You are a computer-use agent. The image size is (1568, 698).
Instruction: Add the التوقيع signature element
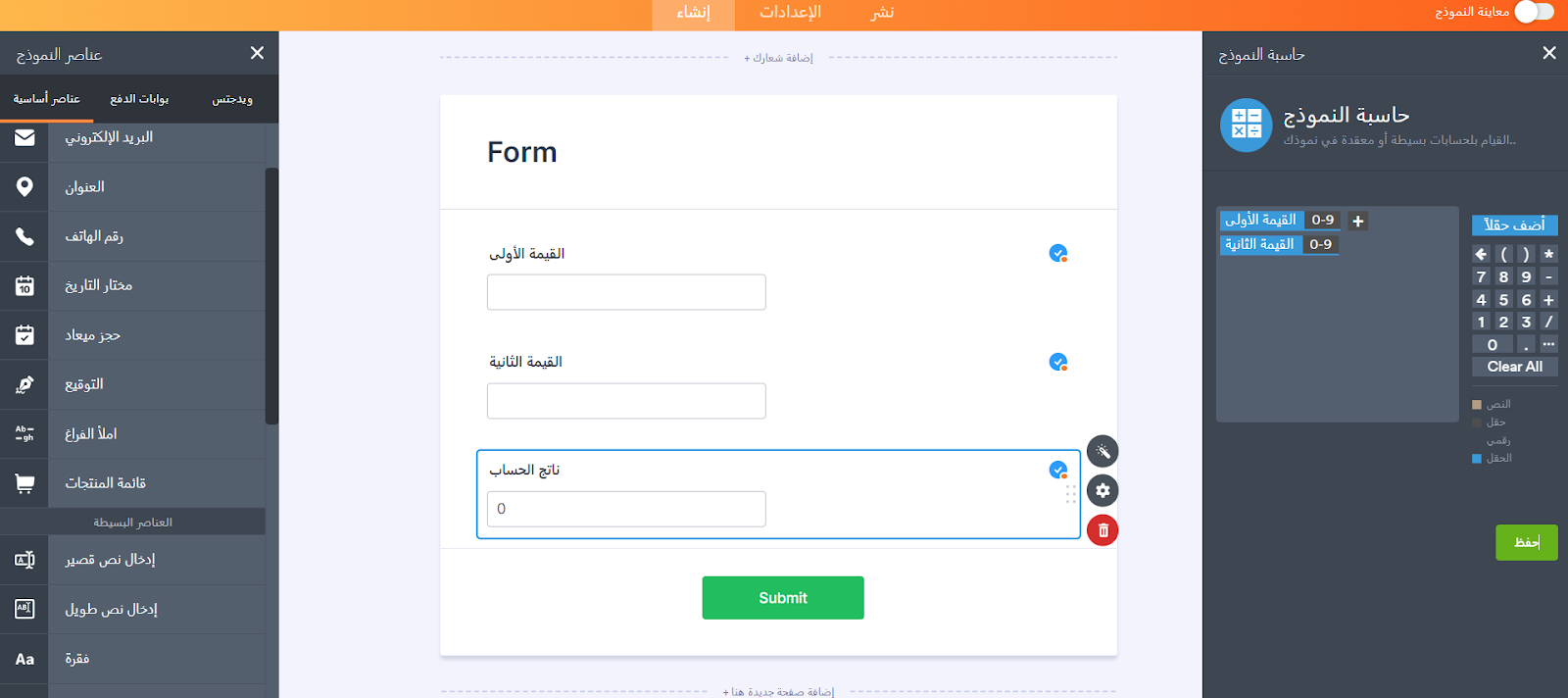coord(132,384)
